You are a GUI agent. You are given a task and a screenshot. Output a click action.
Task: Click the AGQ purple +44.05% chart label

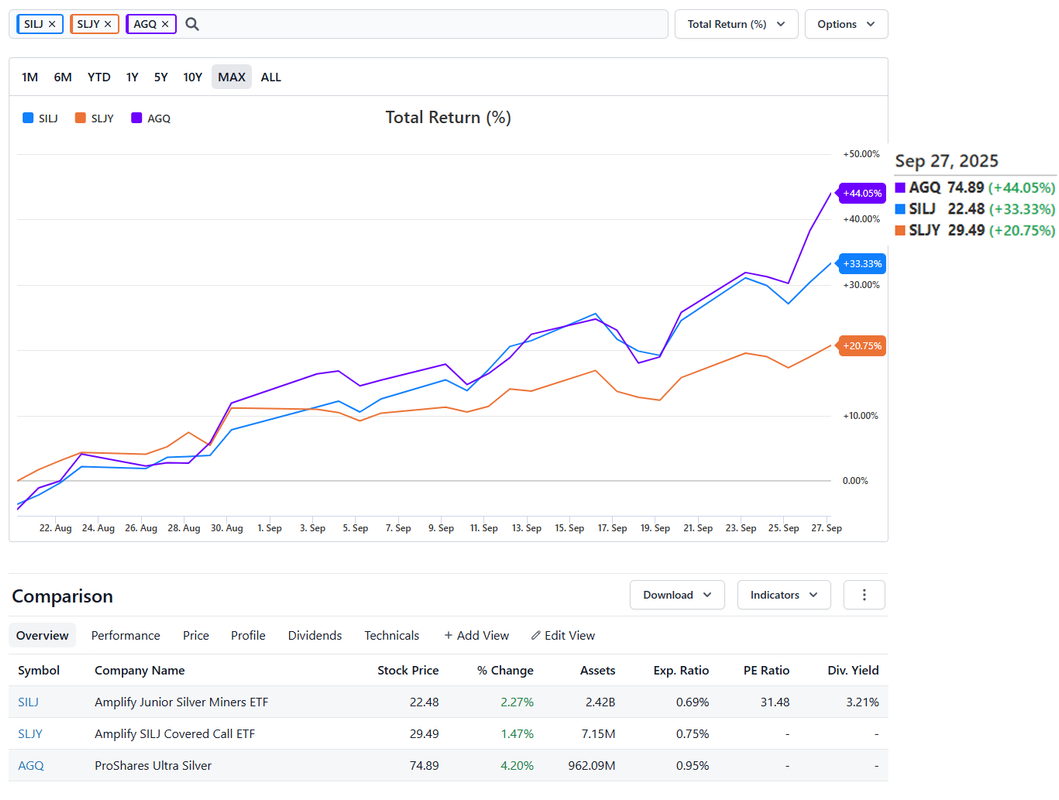[x=862, y=193]
